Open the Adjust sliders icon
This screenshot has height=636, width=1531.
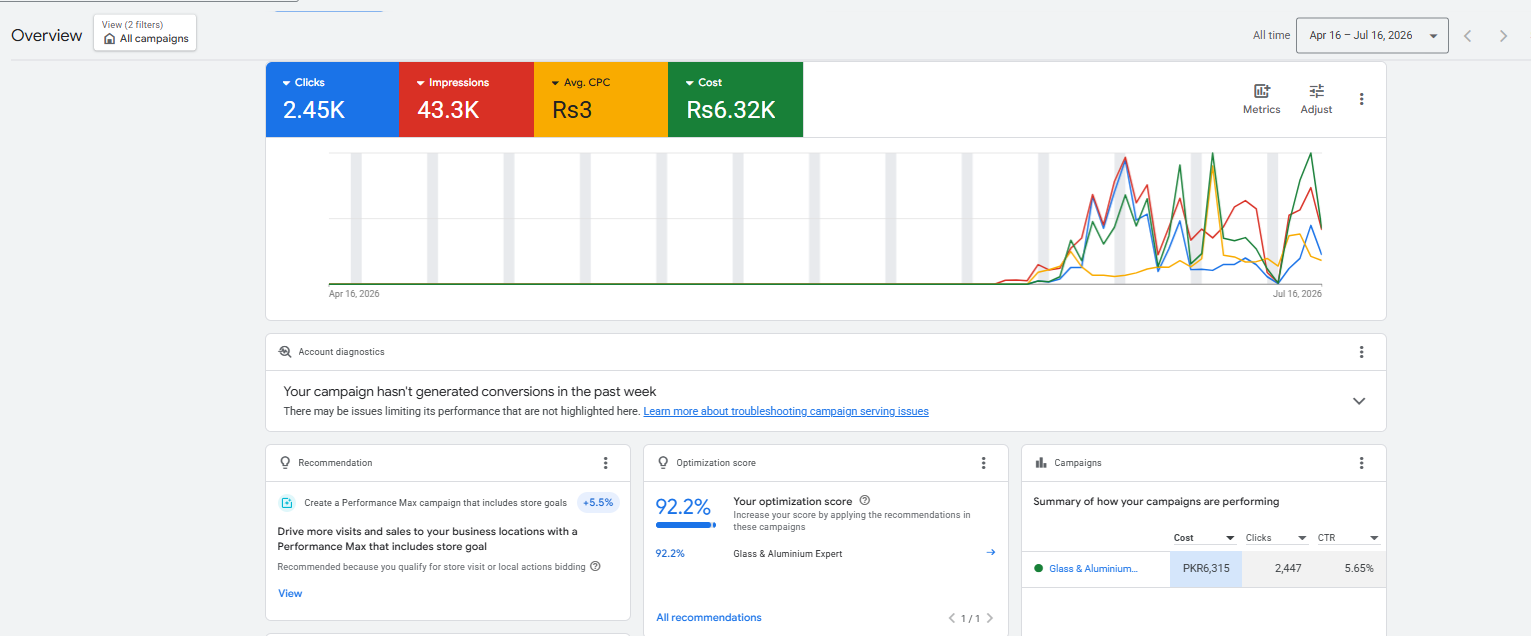coord(1316,91)
